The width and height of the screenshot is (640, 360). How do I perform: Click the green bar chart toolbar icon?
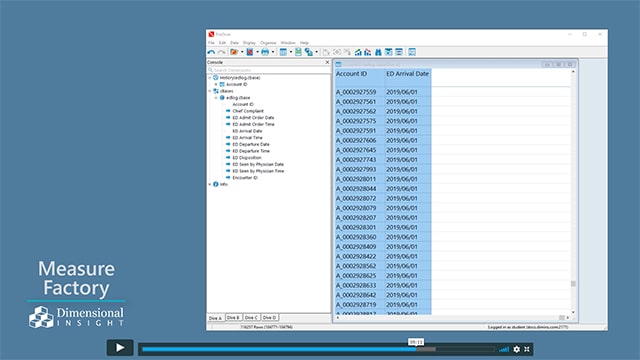point(358,52)
